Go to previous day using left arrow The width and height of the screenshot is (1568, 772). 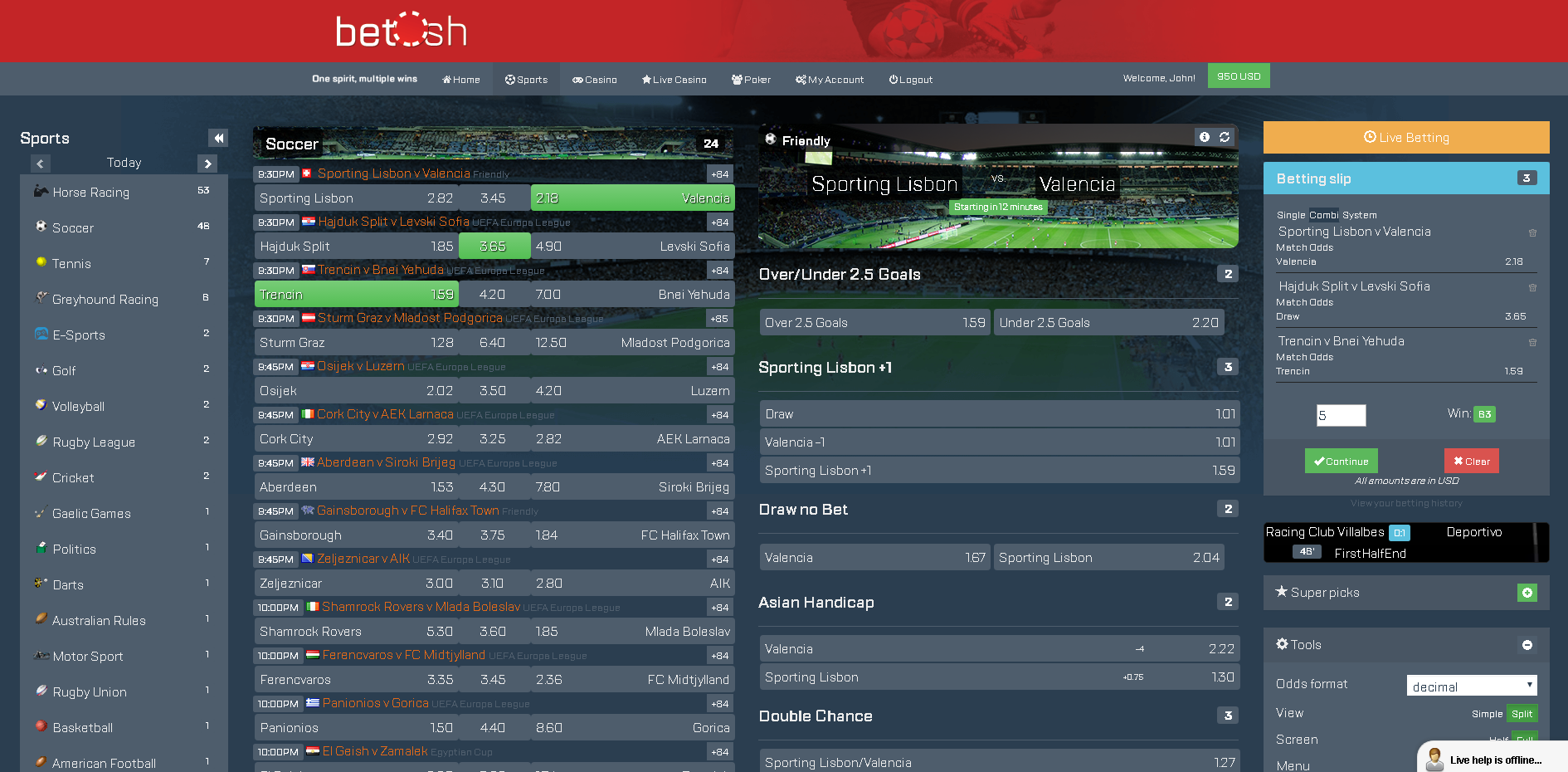coord(41,164)
